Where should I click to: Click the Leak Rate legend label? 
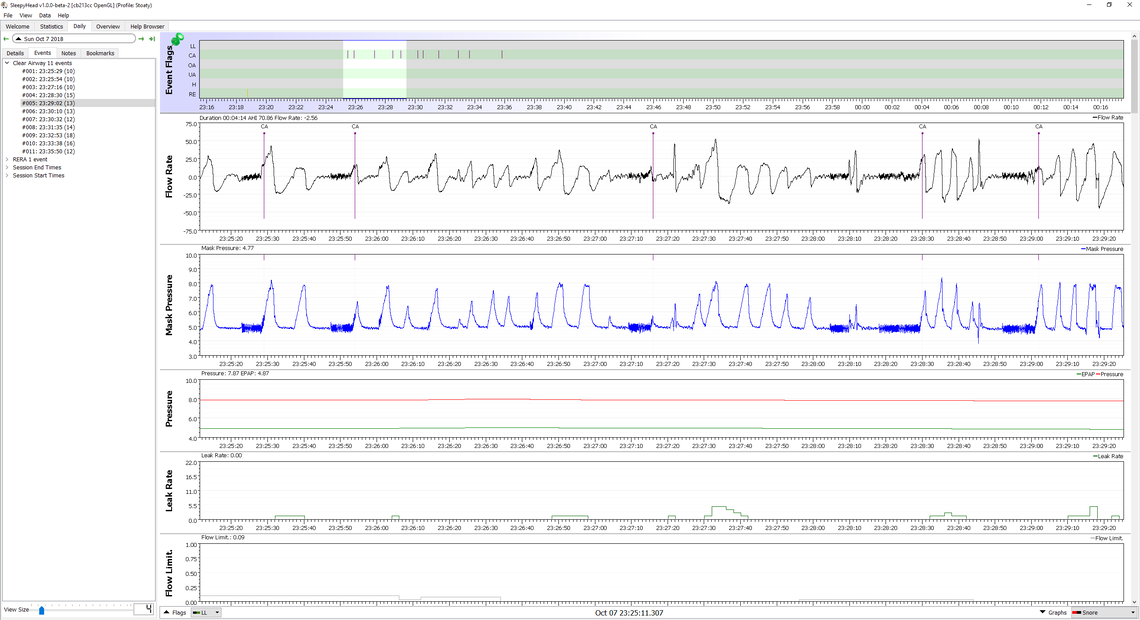(1108, 456)
